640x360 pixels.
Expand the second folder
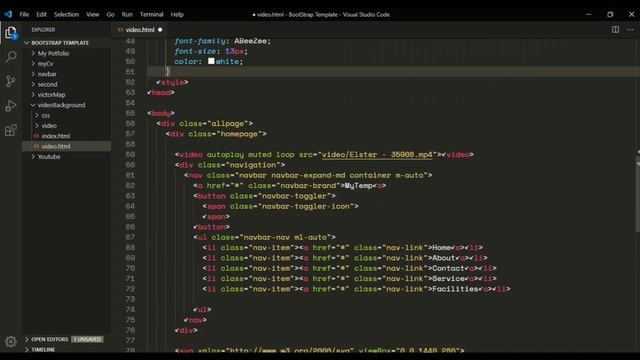coord(47,84)
